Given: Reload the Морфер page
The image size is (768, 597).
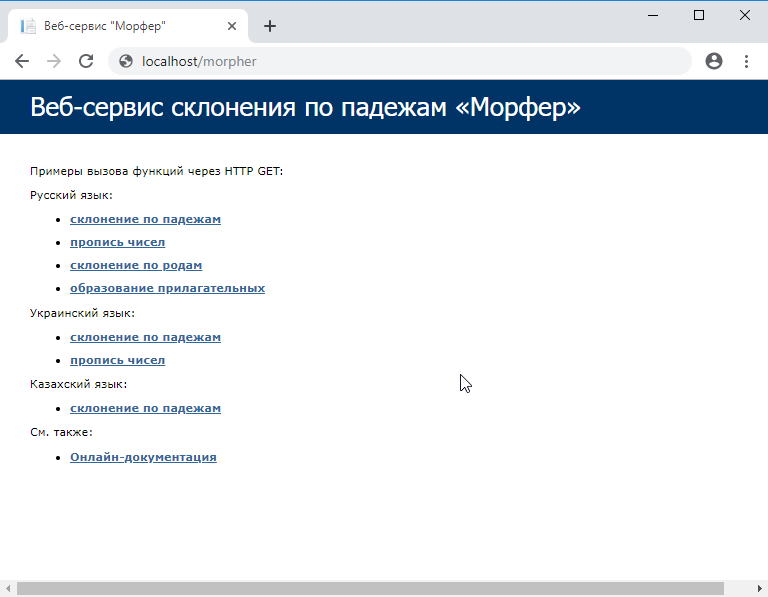Looking at the screenshot, I should (x=86, y=61).
